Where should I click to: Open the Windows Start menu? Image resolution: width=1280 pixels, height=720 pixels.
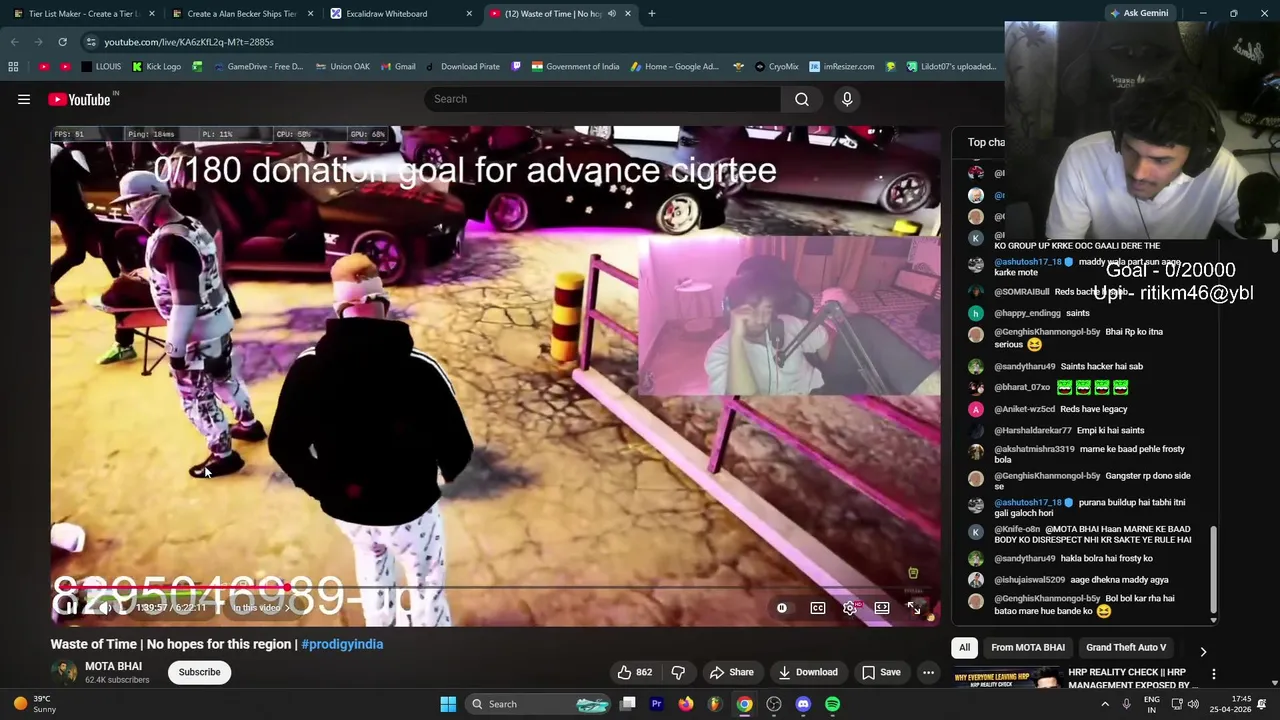[x=448, y=704]
